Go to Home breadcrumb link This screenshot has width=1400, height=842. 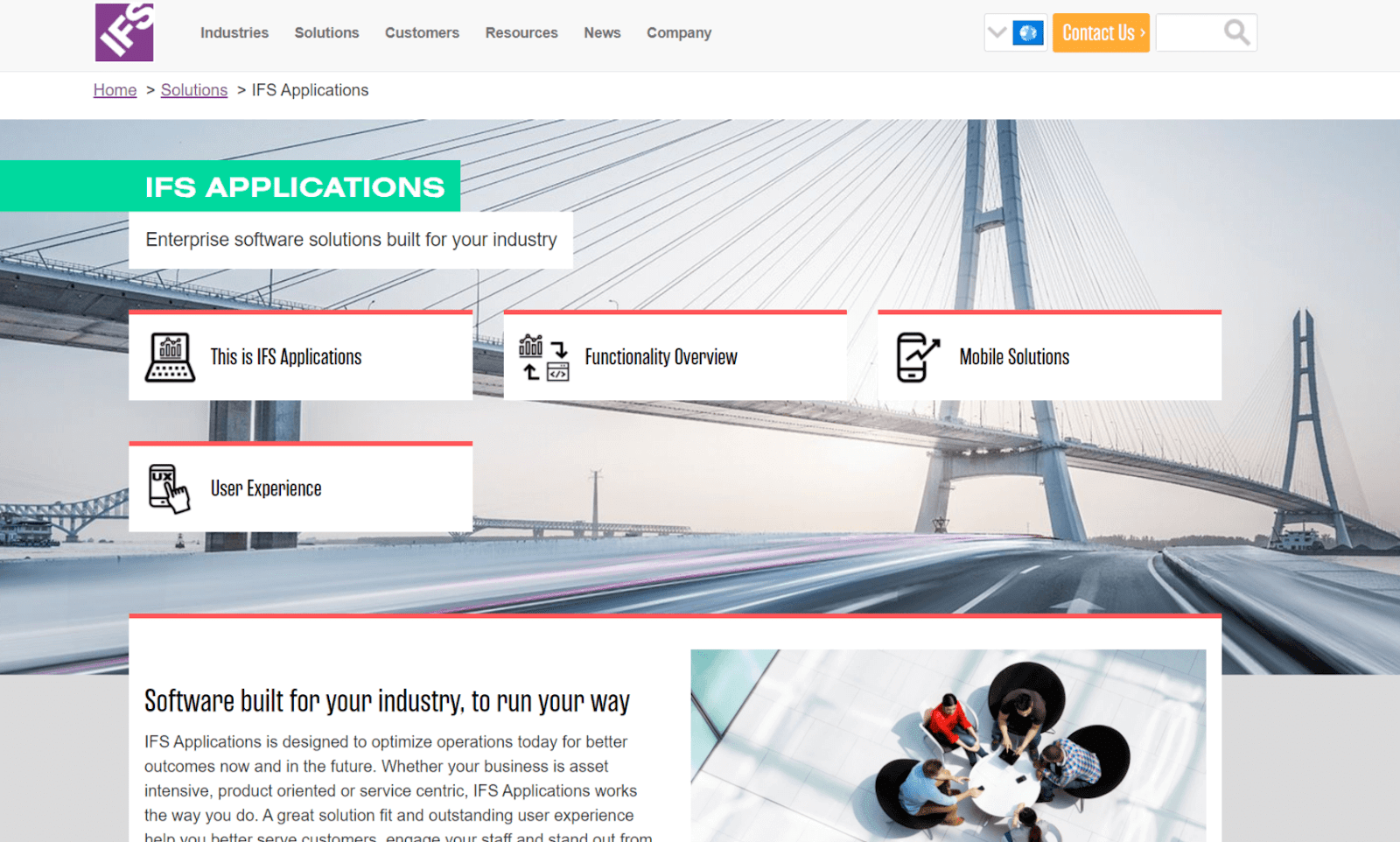[115, 90]
